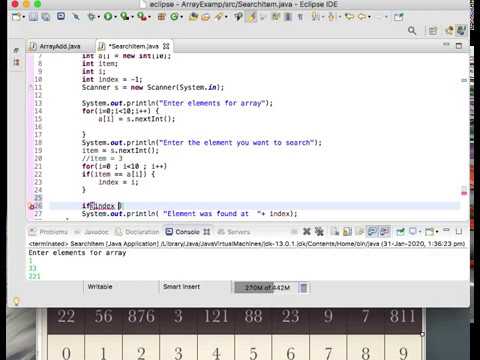Screen dimensions: 480x360
Task: Click the New Java Package icon
Action: coord(161,16)
